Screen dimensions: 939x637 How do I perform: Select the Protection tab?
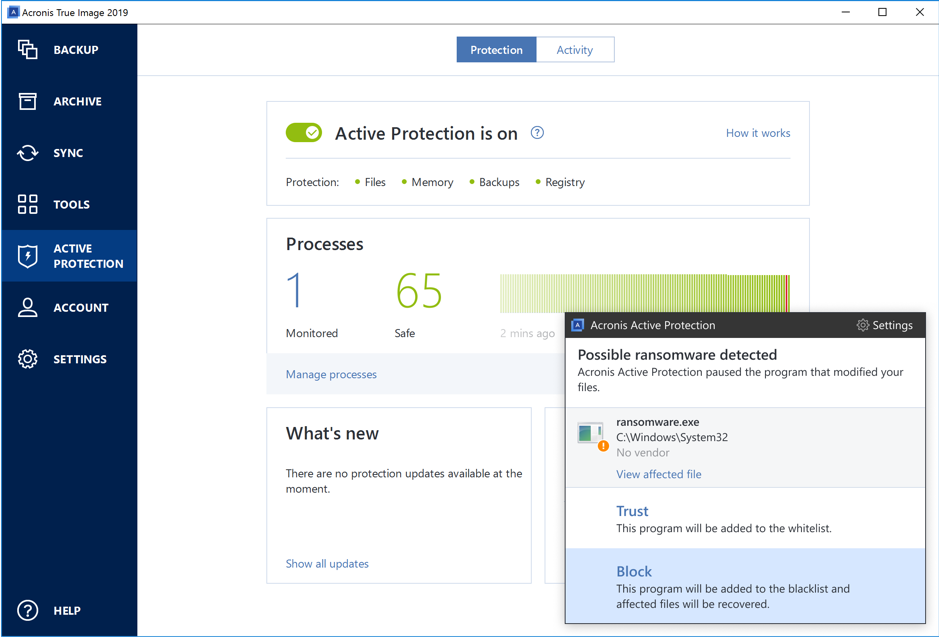click(496, 50)
